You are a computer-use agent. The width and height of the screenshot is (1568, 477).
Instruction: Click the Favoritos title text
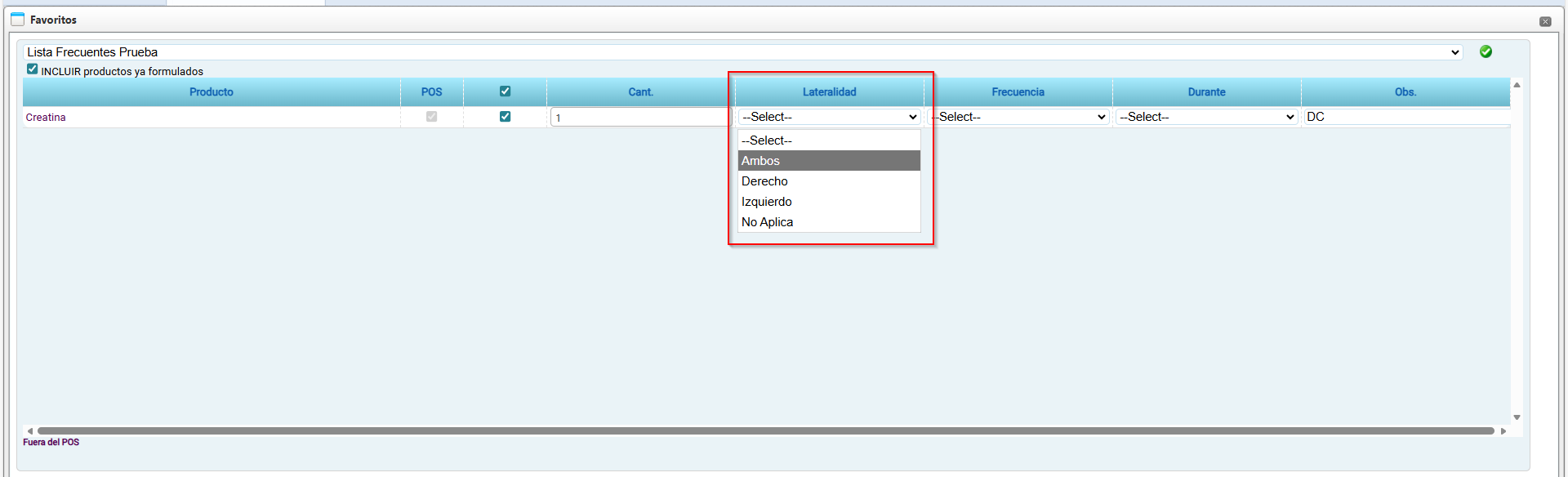point(53,20)
